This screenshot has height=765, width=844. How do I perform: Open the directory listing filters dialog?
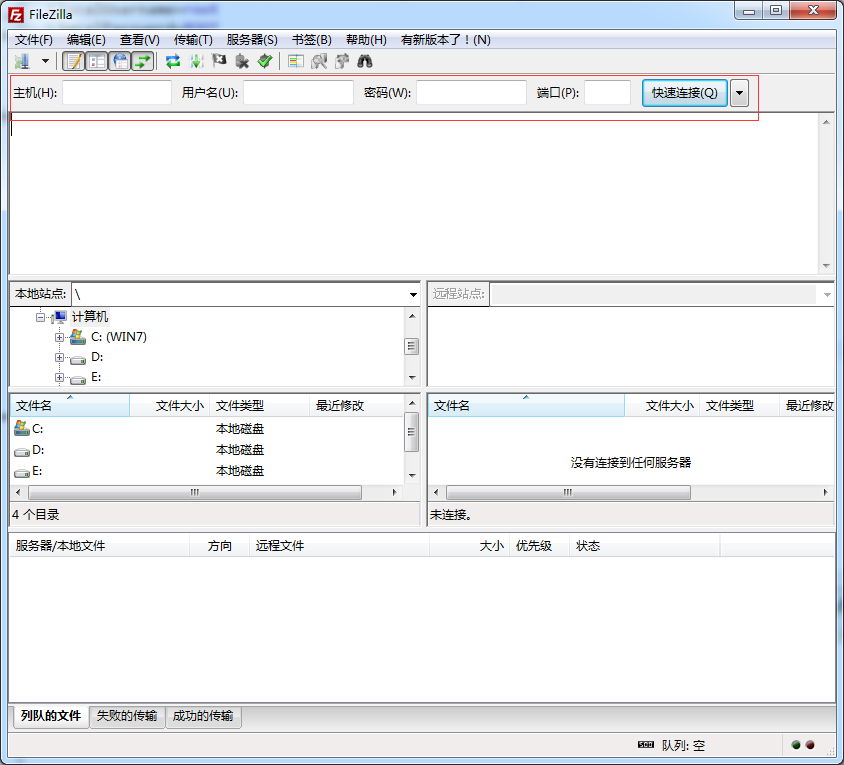296,61
